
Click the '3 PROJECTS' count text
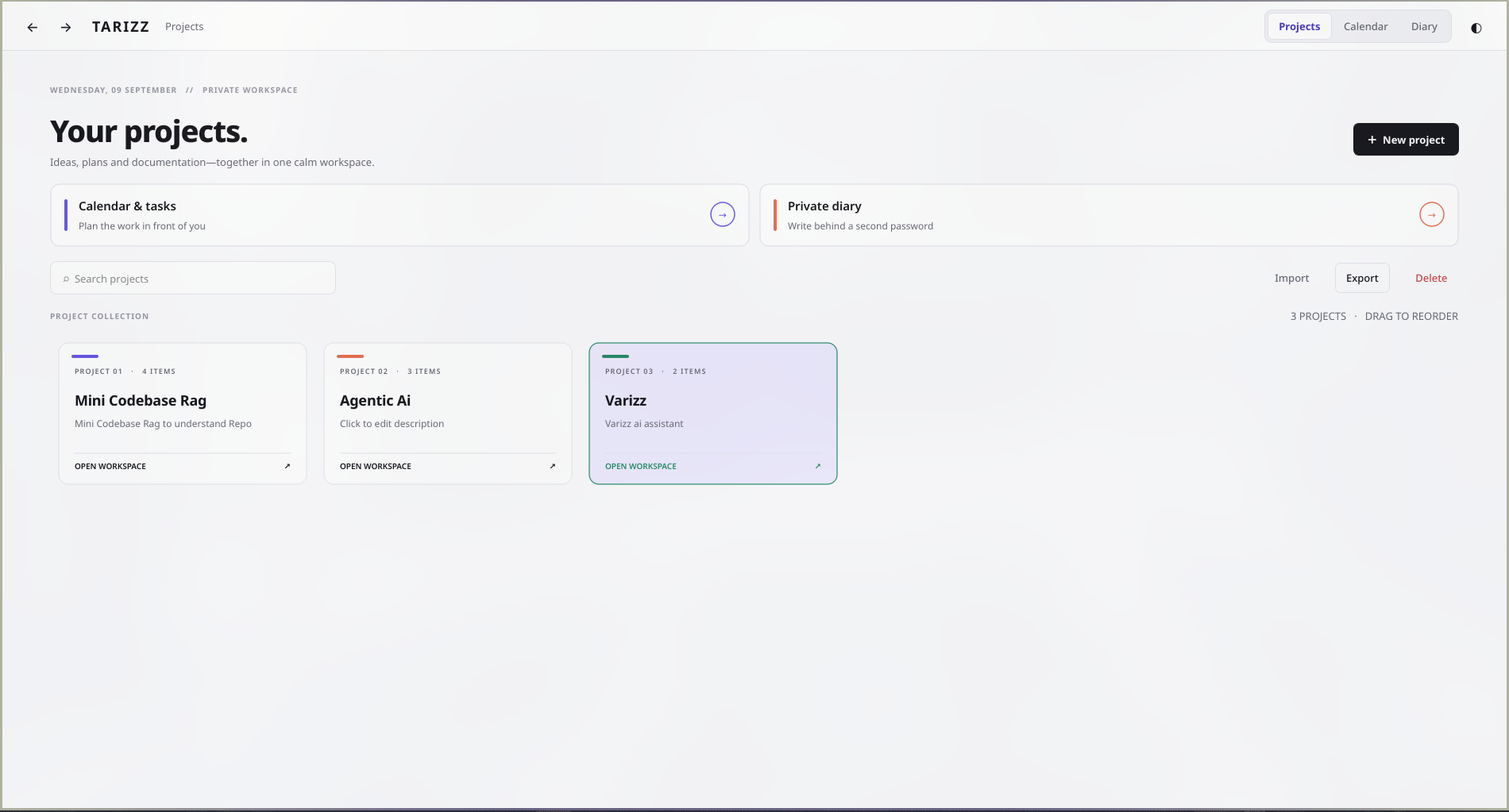[1318, 316]
